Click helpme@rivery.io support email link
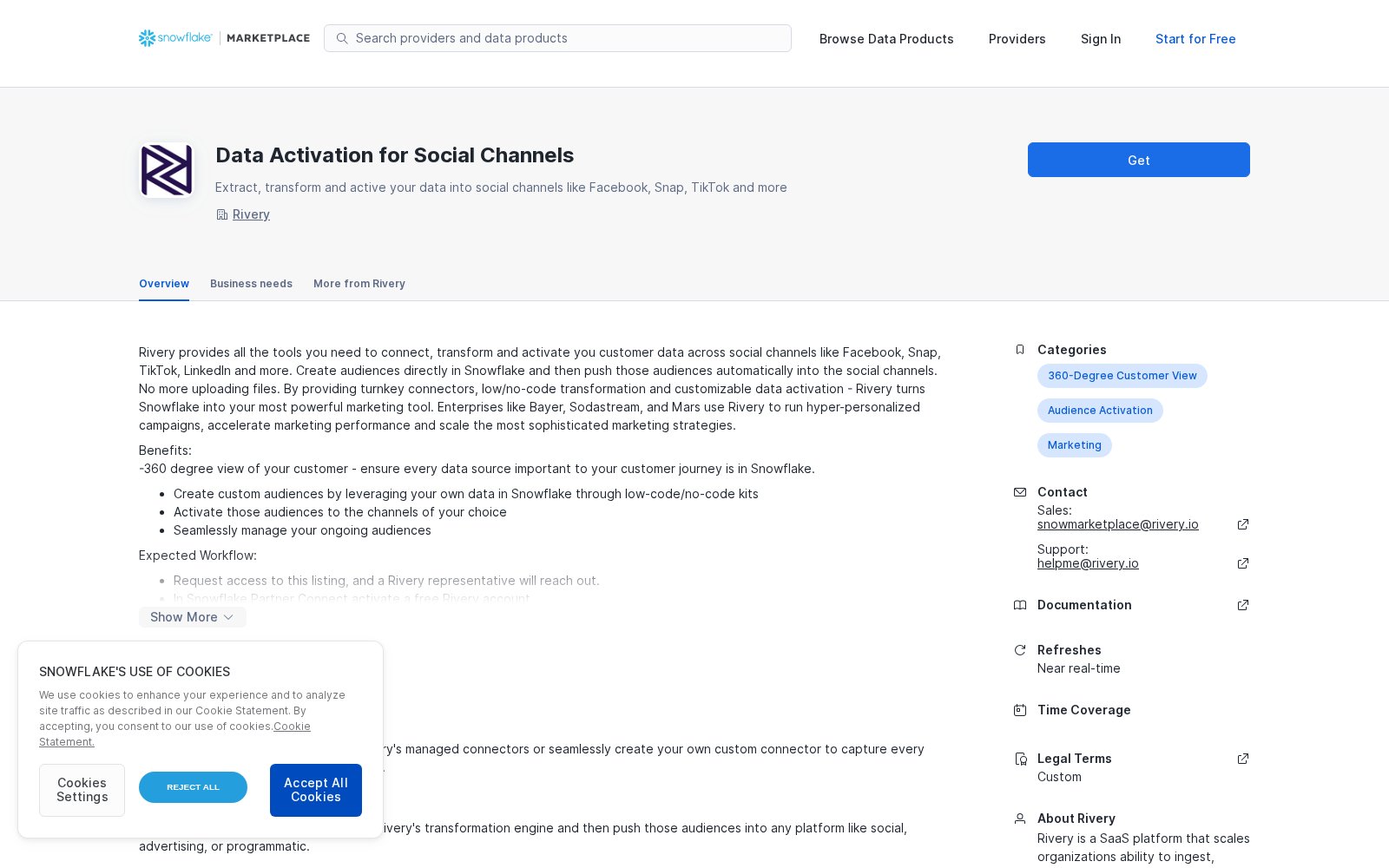This screenshot has width=1389, height=868. (1088, 563)
